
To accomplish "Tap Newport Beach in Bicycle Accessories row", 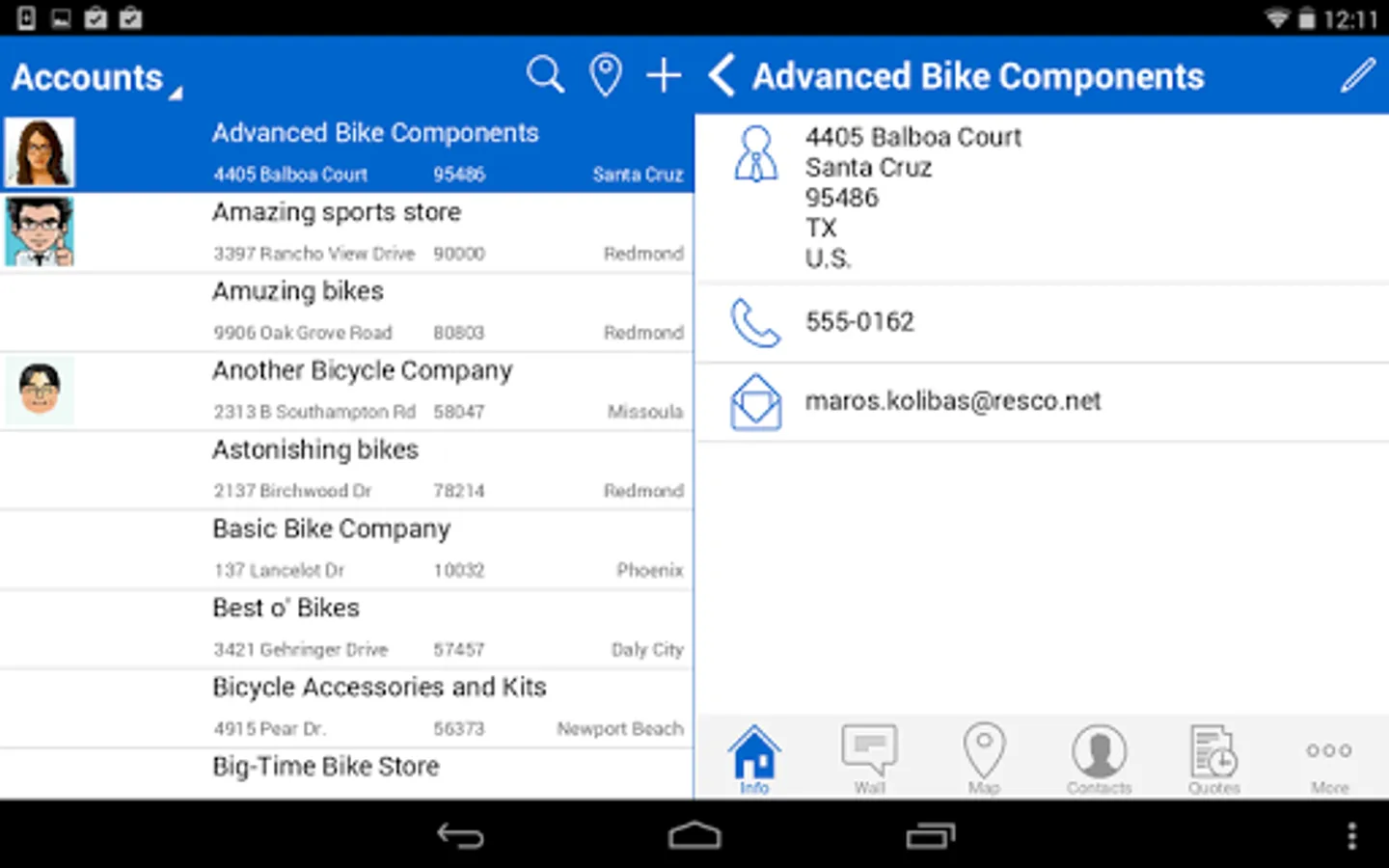I will pyautogui.click(x=620, y=729).
